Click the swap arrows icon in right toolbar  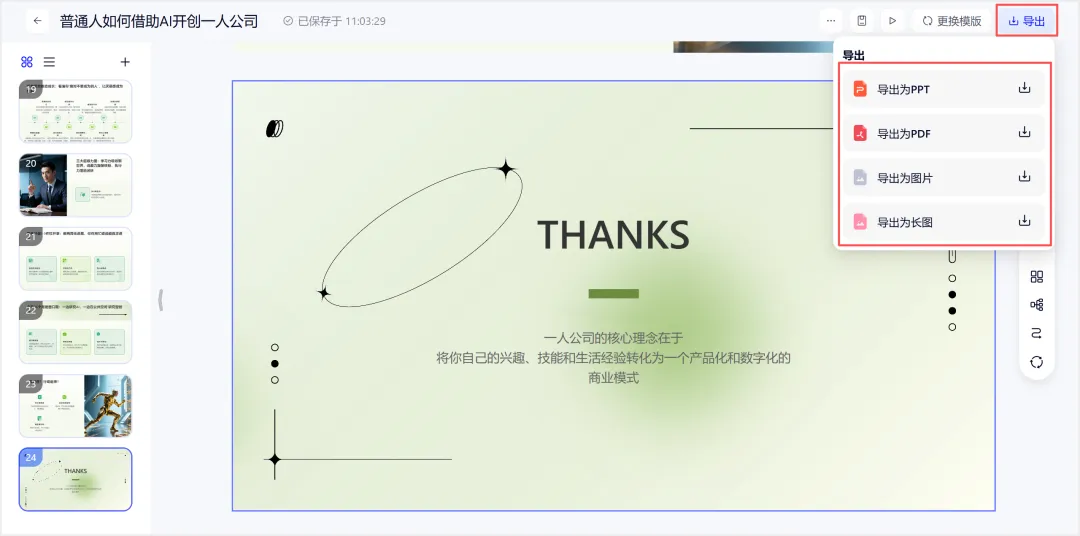[x=1037, y=334]
